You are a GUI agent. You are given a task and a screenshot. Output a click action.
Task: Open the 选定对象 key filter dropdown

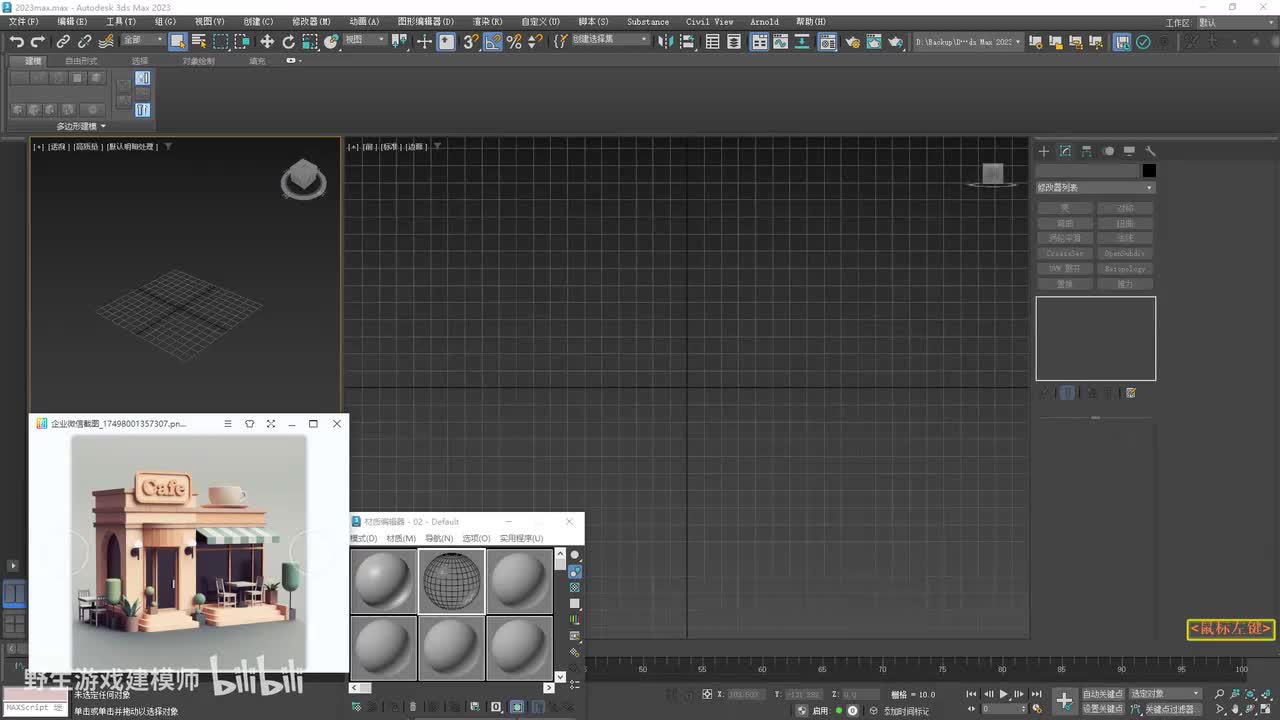click(1165, 694)
